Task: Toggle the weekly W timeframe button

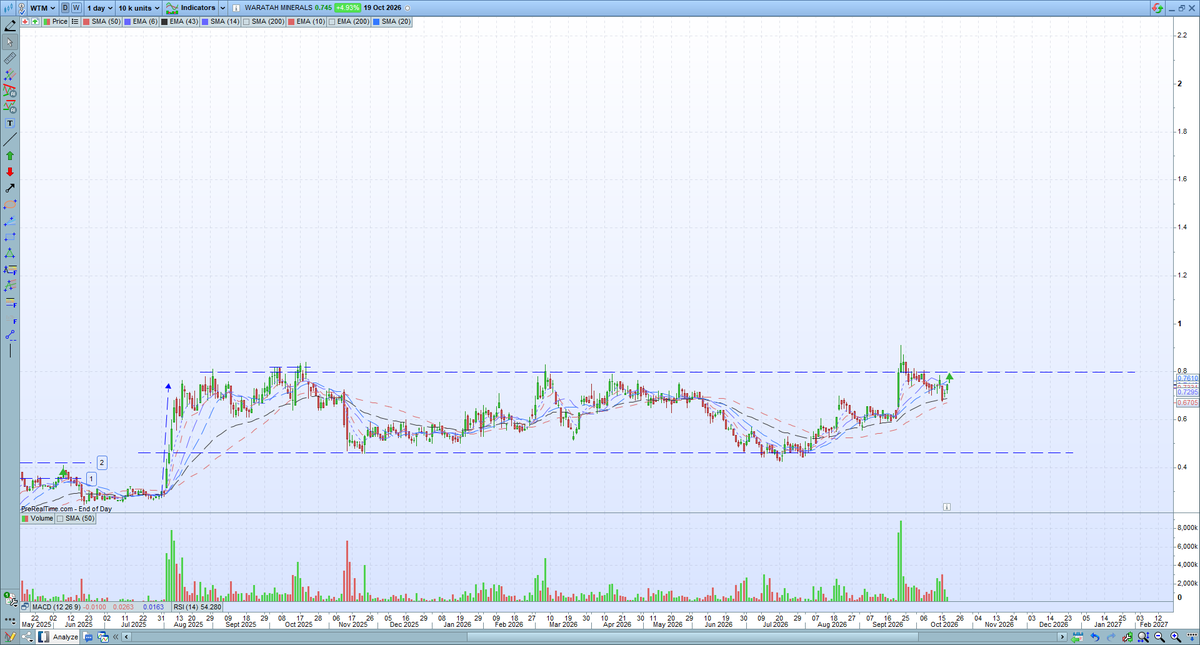Action: click(76, 7)
